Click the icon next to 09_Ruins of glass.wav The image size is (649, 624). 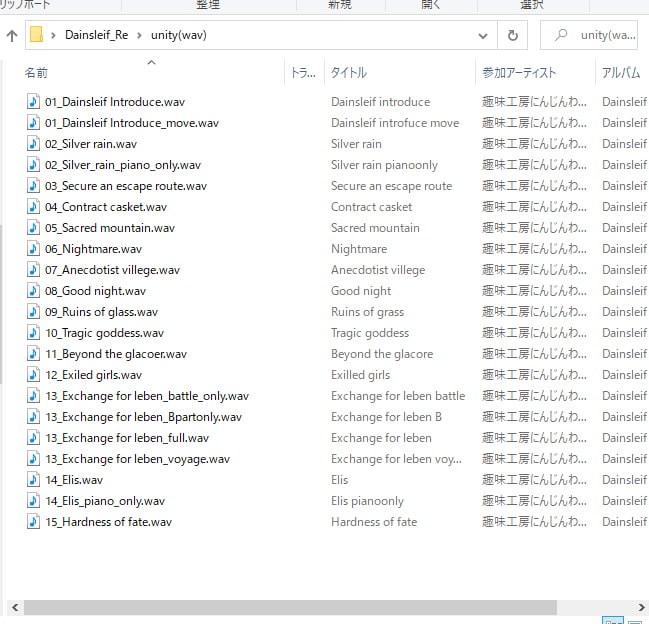click(34, 312)
